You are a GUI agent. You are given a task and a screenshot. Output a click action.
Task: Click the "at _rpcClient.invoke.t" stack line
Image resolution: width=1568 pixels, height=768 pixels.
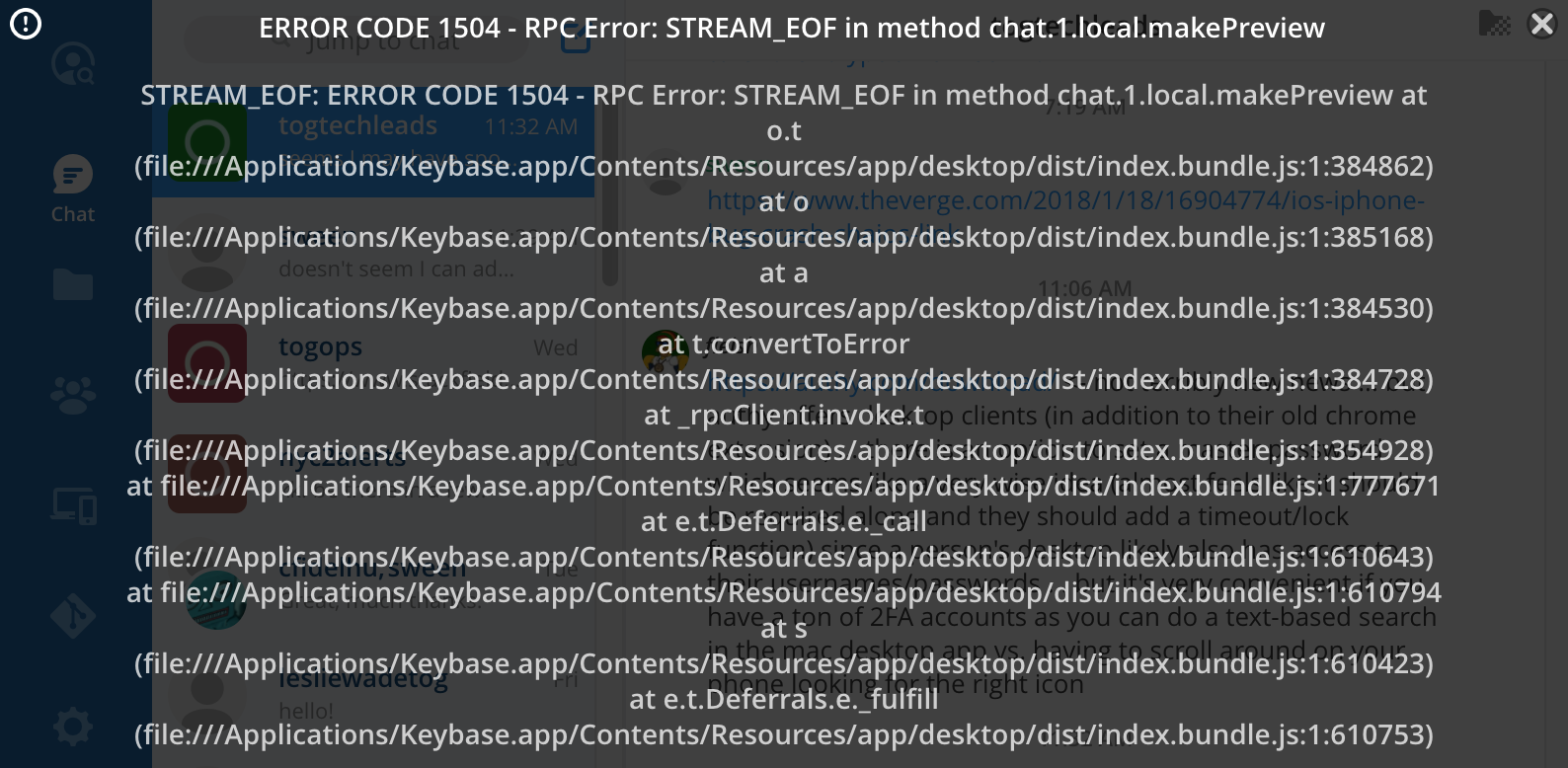point(784,415)
